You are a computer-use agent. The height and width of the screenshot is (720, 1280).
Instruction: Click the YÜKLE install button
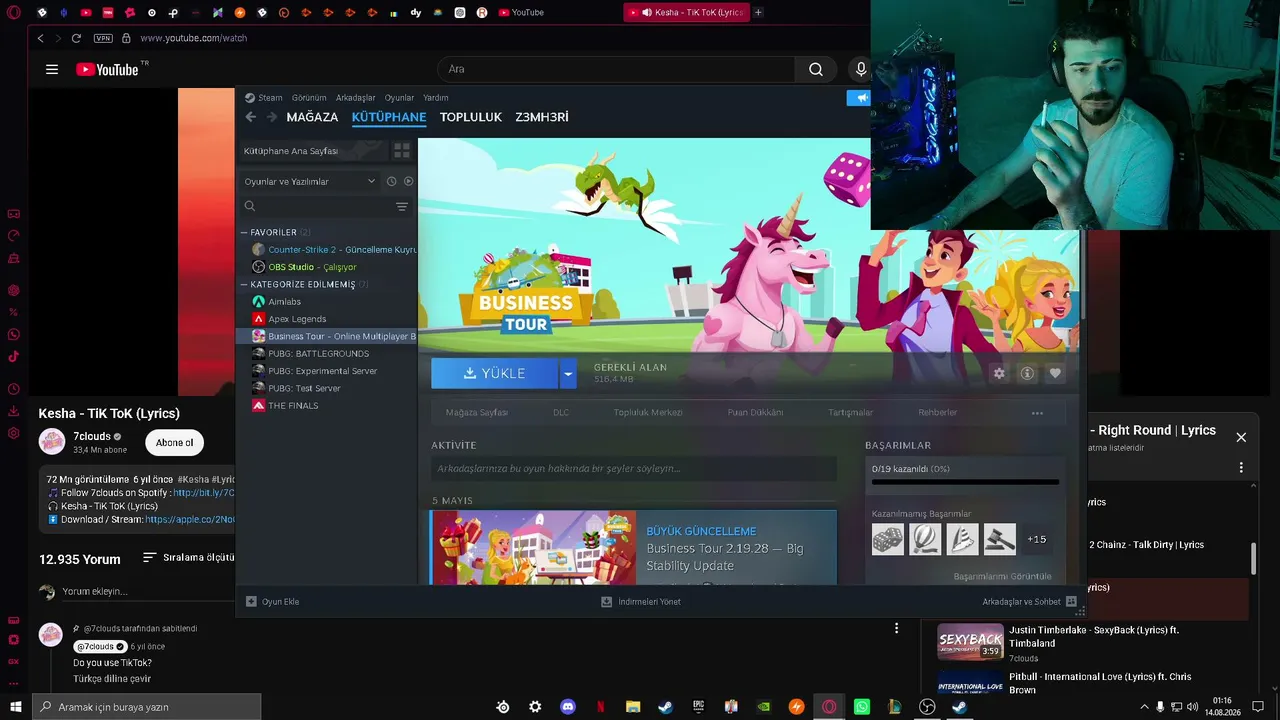[x=495, y=373]
